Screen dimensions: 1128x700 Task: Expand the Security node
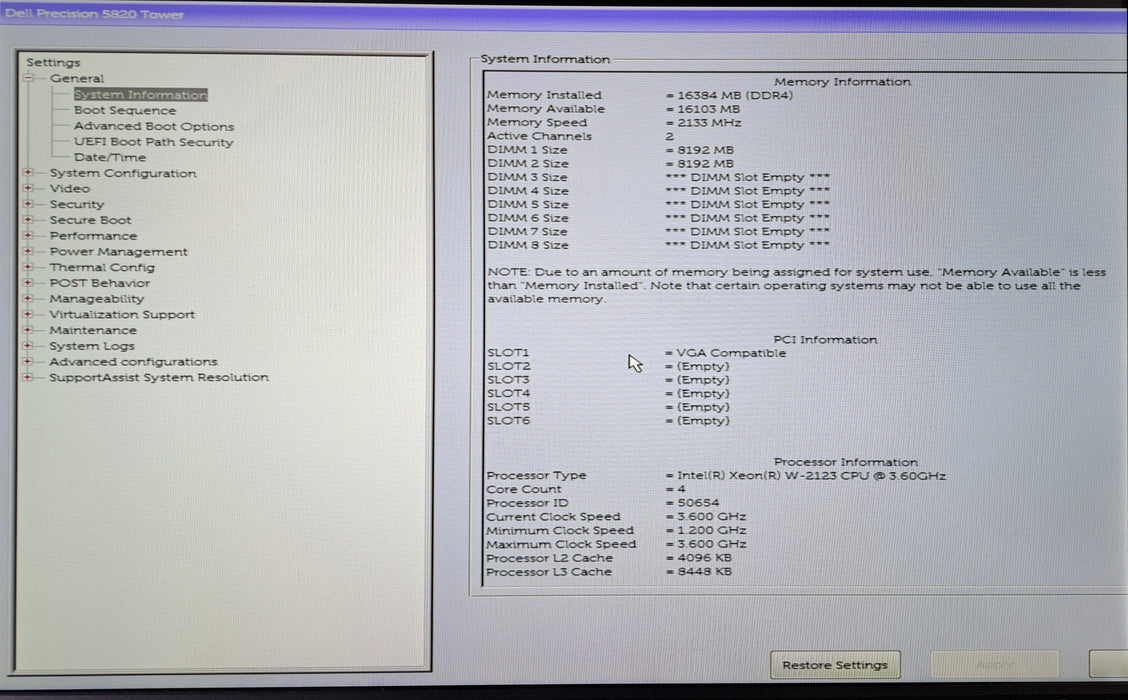click(x=28, y=204)
